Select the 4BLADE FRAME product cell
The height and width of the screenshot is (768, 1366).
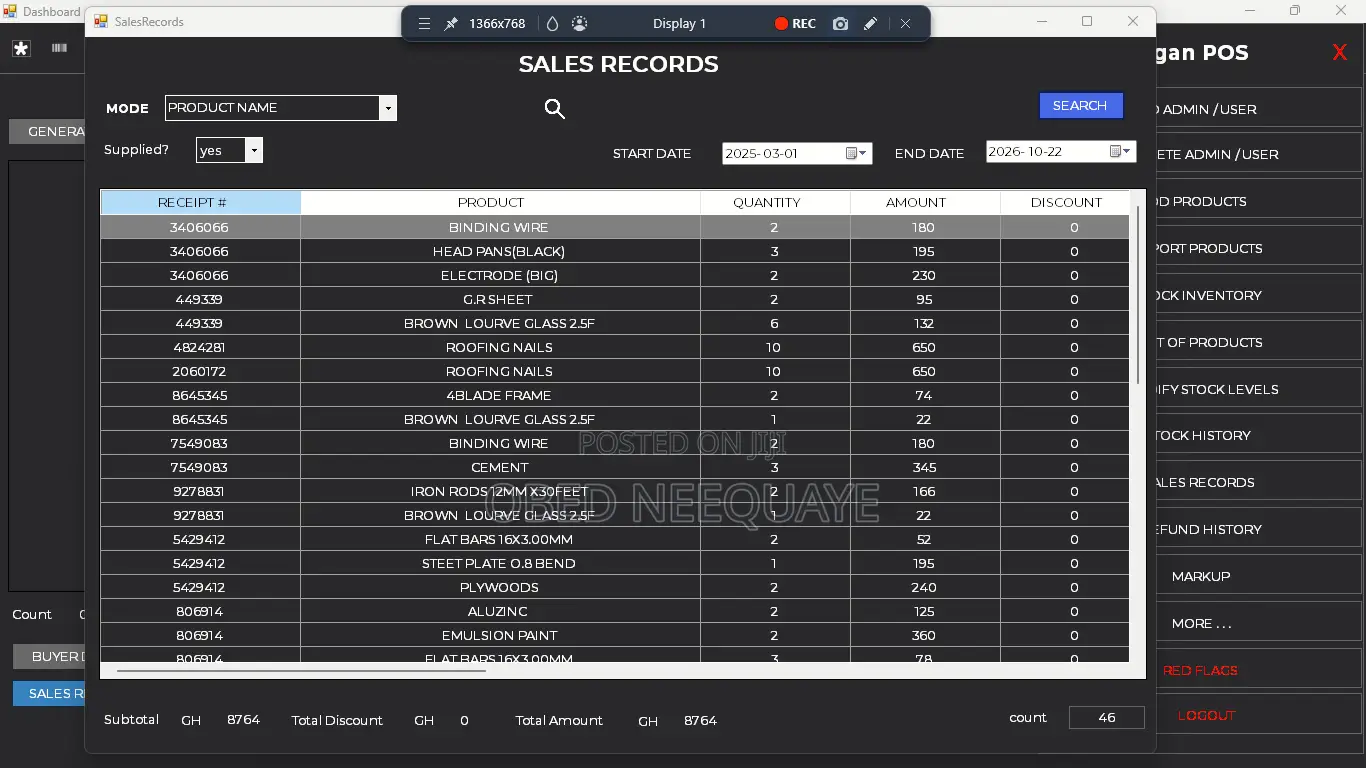(500, 395)
